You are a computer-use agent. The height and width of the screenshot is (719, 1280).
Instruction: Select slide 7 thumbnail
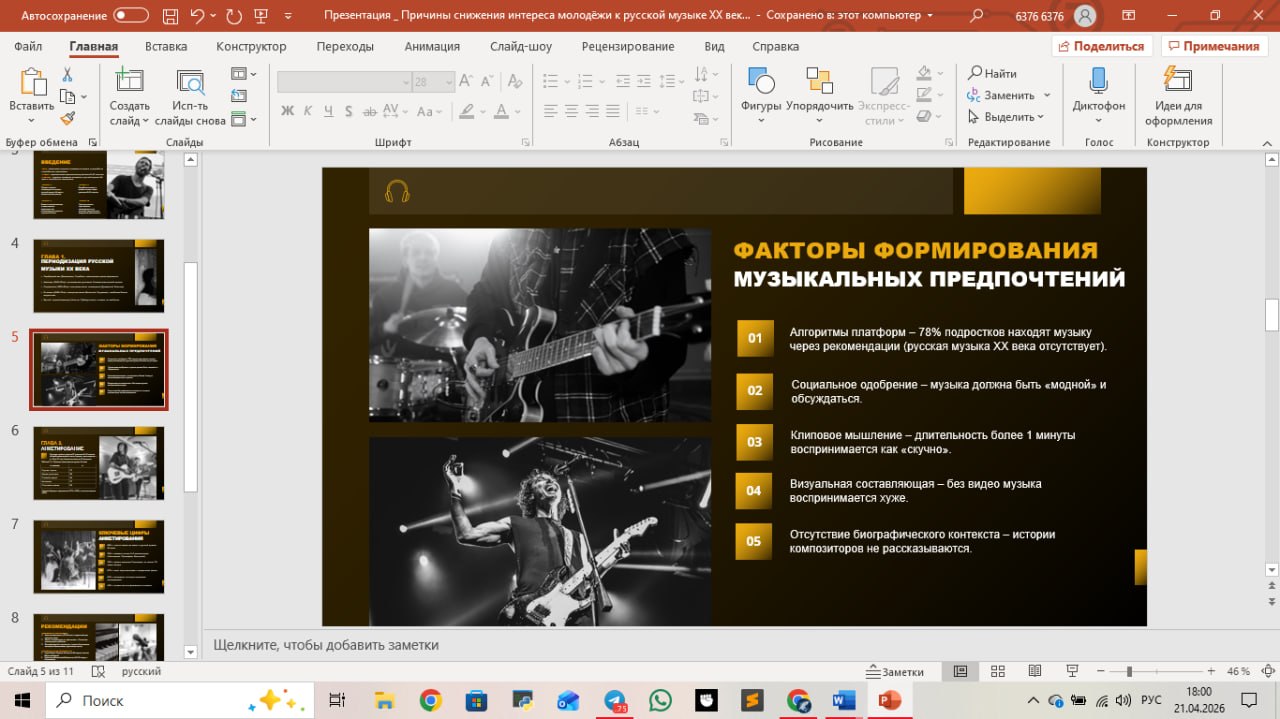click(98, 556)
